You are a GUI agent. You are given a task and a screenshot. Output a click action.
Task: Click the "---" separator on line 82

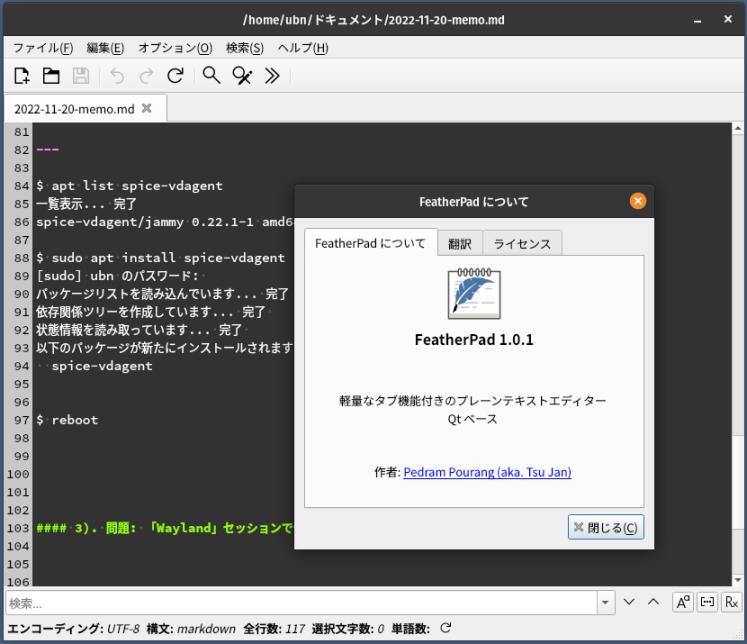click(47, 150)
